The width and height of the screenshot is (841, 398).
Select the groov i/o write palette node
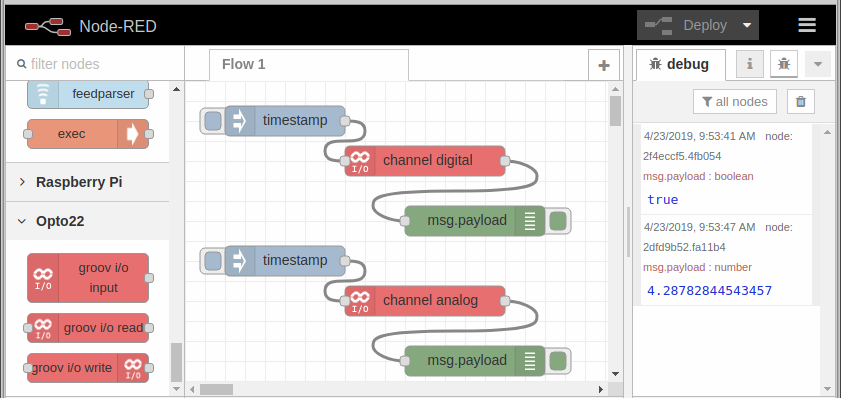88,368
